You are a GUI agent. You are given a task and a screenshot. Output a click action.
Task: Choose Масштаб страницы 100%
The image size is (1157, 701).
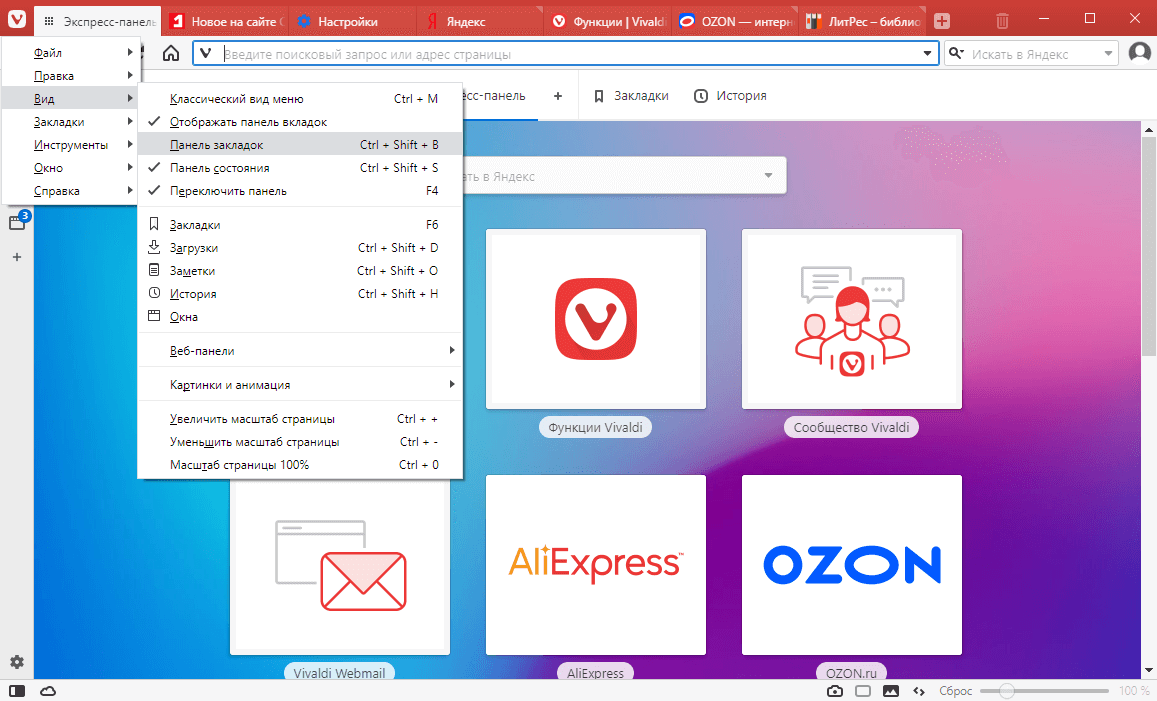click(x=300, y=465)
